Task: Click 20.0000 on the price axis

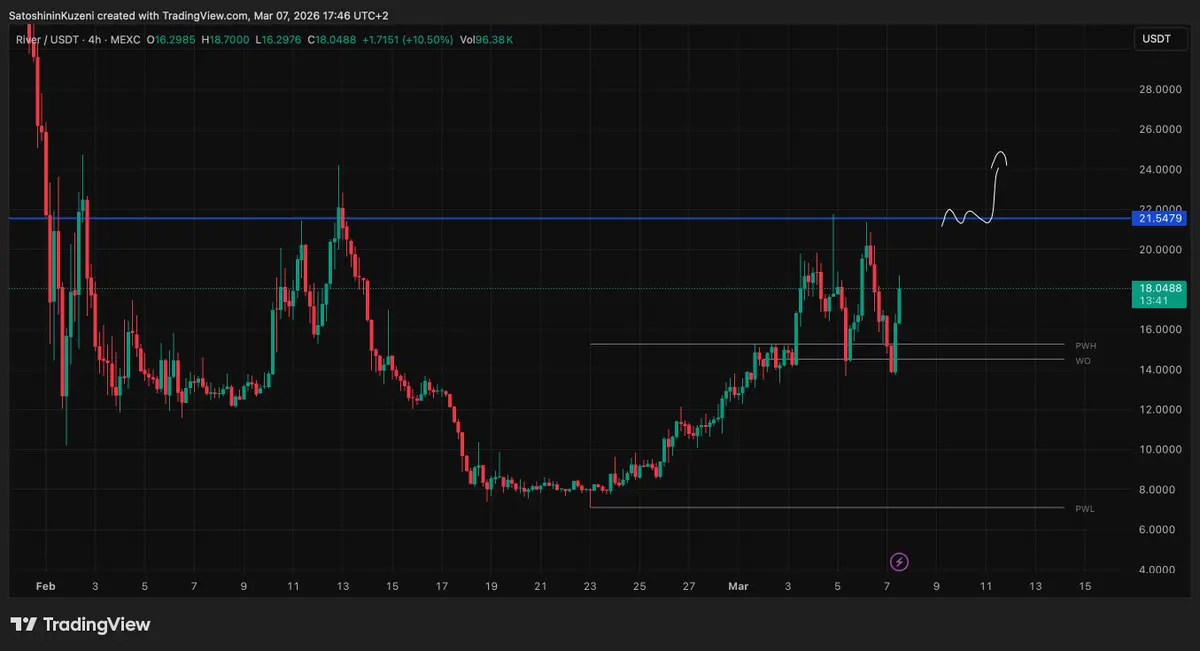Action: (1160, 250)
